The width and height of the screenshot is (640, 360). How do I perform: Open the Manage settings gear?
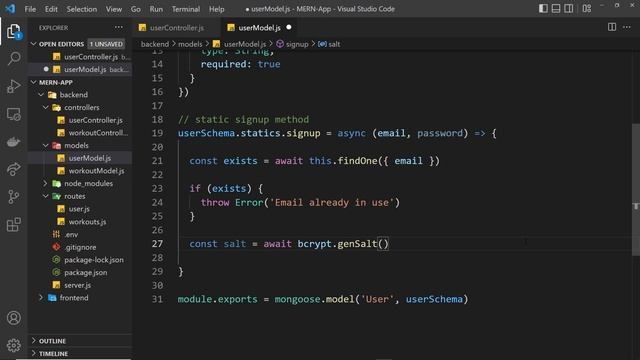(13, 345)
